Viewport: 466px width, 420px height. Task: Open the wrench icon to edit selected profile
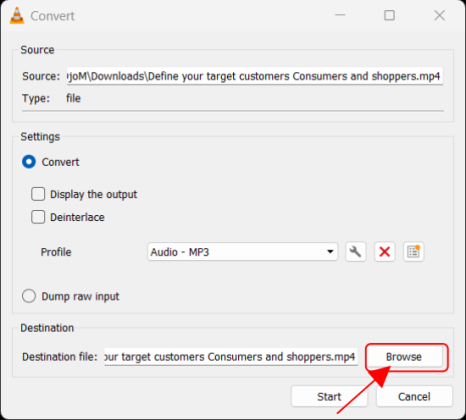(356, 252)
